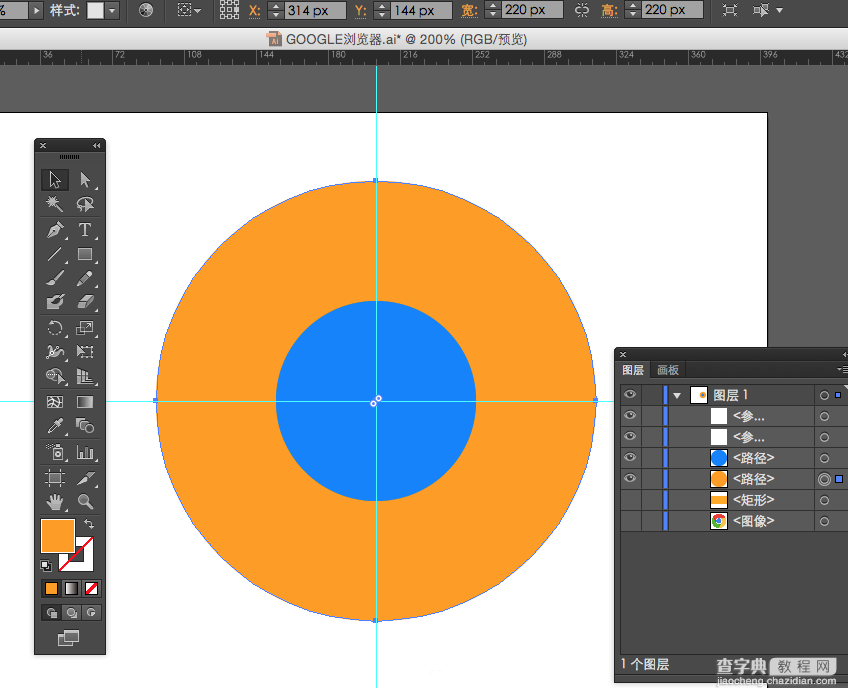Switch to the 图层 tab
This screenshot has height=688, width=848.
coord(633,370)
